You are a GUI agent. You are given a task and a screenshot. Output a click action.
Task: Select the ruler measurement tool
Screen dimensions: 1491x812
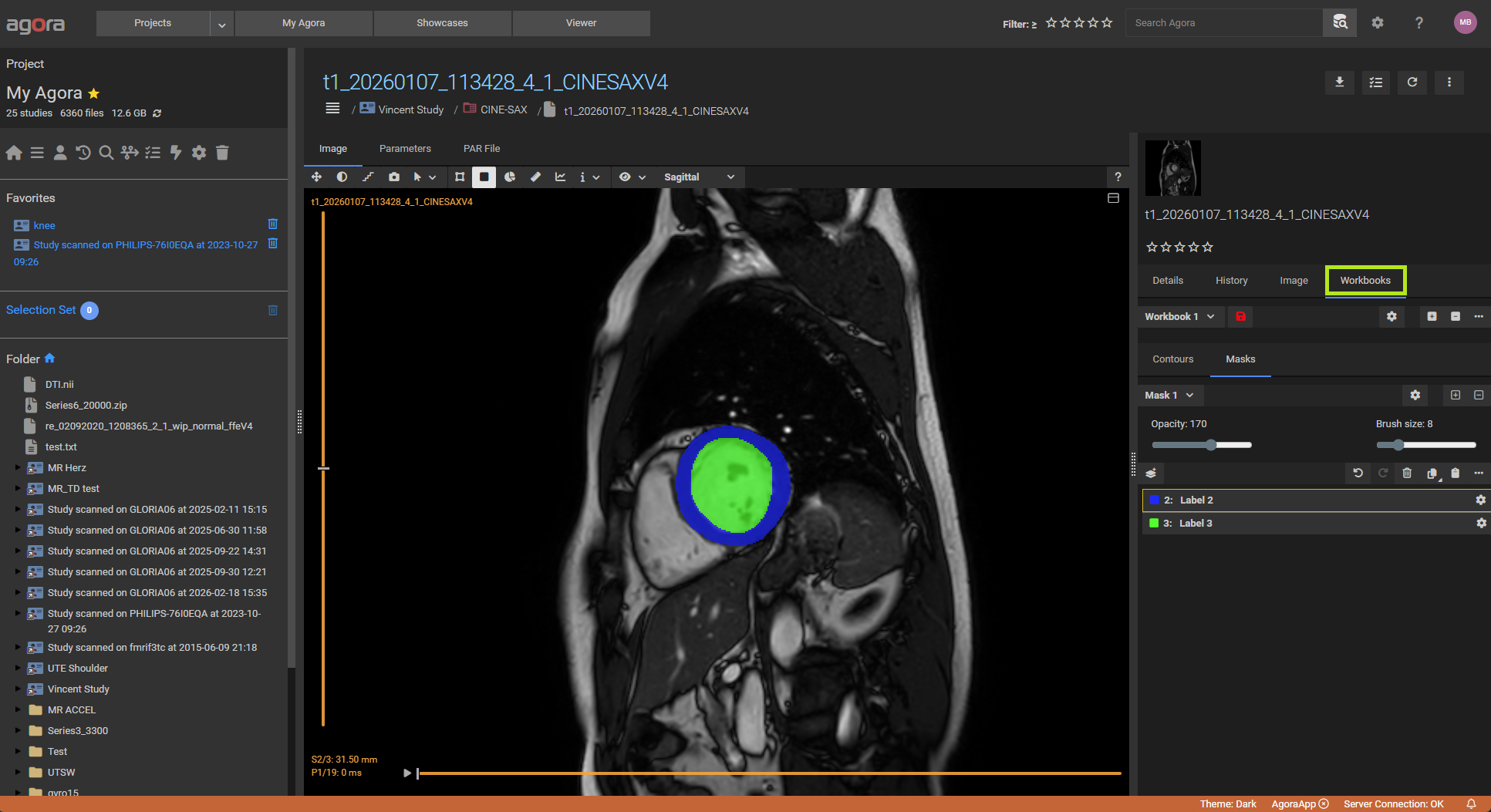[535, 177]
